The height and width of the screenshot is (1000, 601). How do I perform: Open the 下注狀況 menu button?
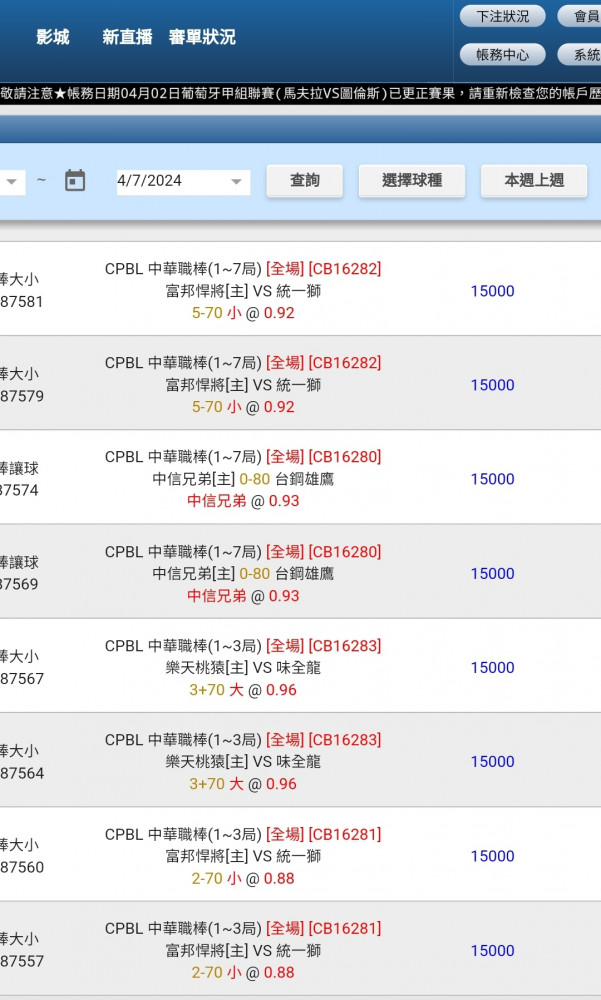503,16
